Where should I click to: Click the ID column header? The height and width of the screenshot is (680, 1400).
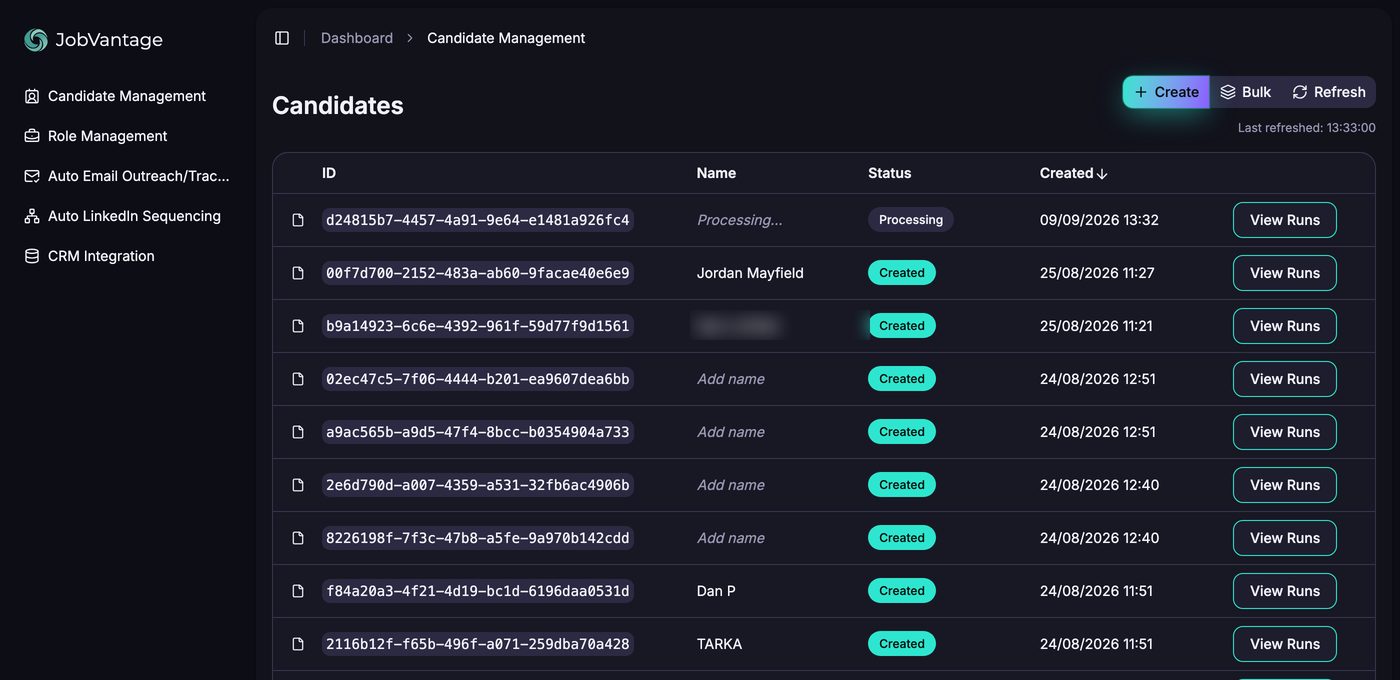(x=329, y=173)
